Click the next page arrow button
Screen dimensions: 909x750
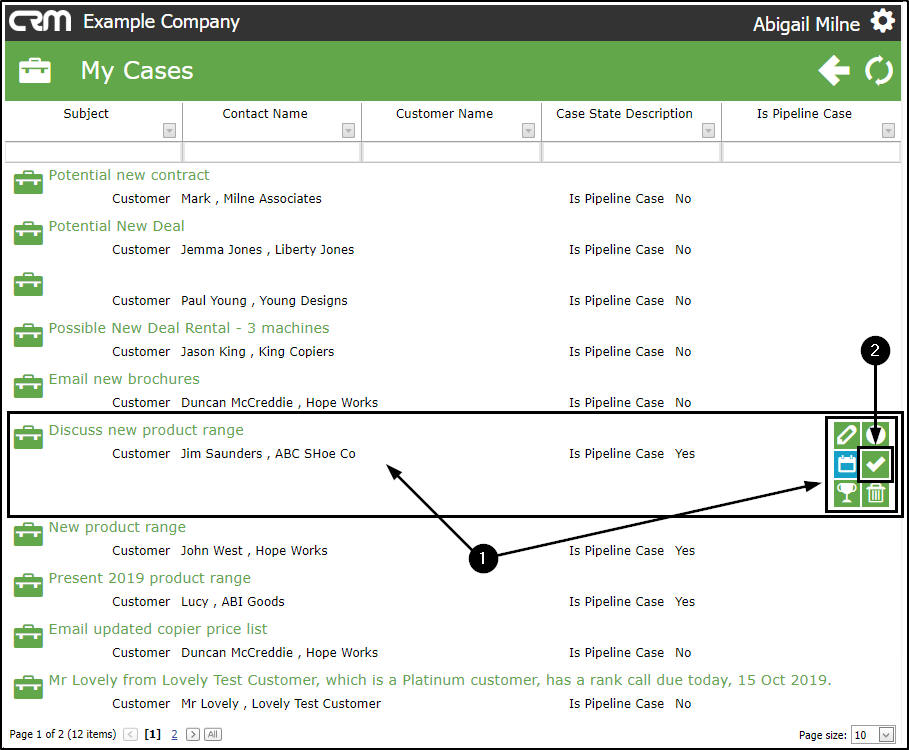tap(192, 734)
